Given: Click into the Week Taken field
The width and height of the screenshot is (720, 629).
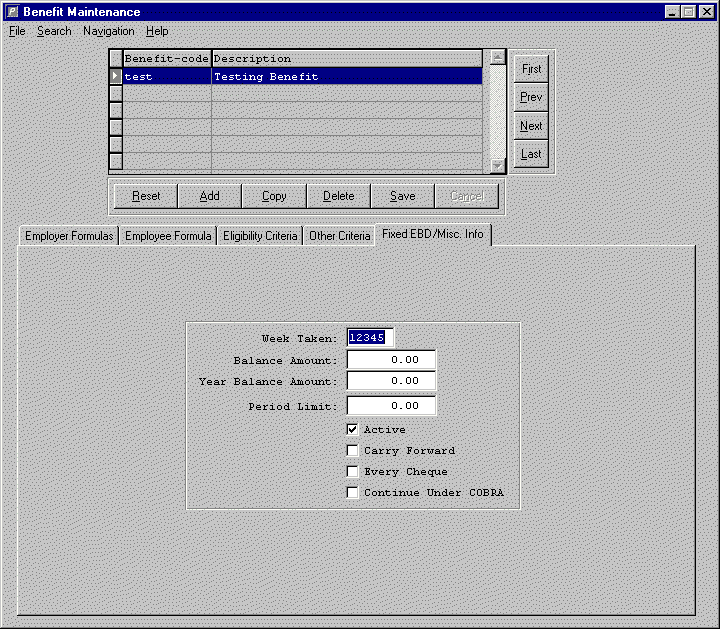Looking at the screenshot, I should [370, 338].
